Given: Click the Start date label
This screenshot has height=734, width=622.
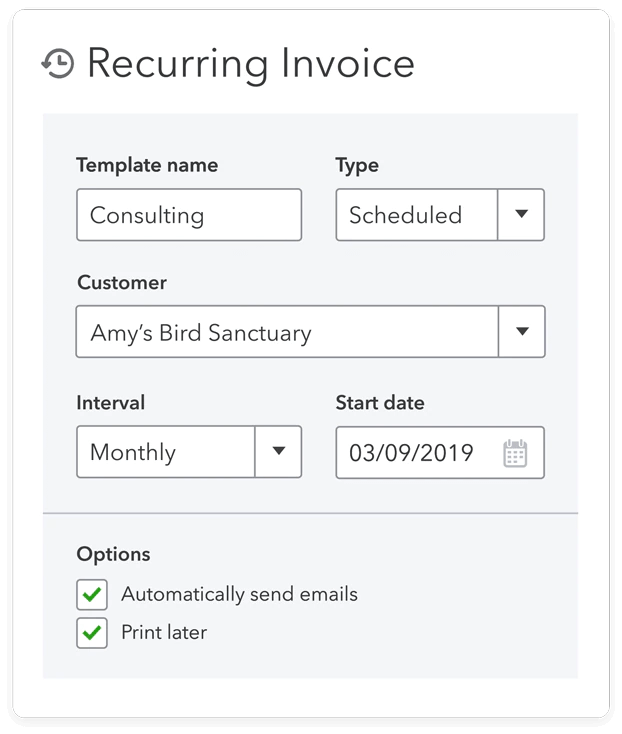Looking at the screenshot, I should pos(380,403).
